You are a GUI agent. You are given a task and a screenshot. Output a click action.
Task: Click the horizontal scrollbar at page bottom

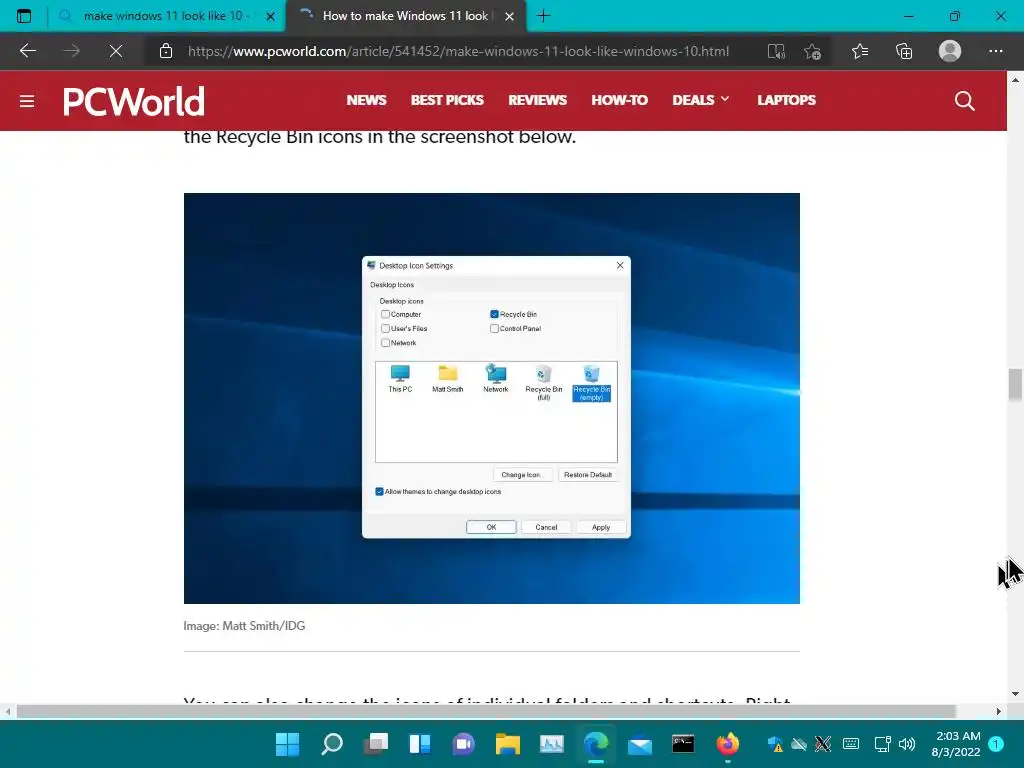[487, 711]
